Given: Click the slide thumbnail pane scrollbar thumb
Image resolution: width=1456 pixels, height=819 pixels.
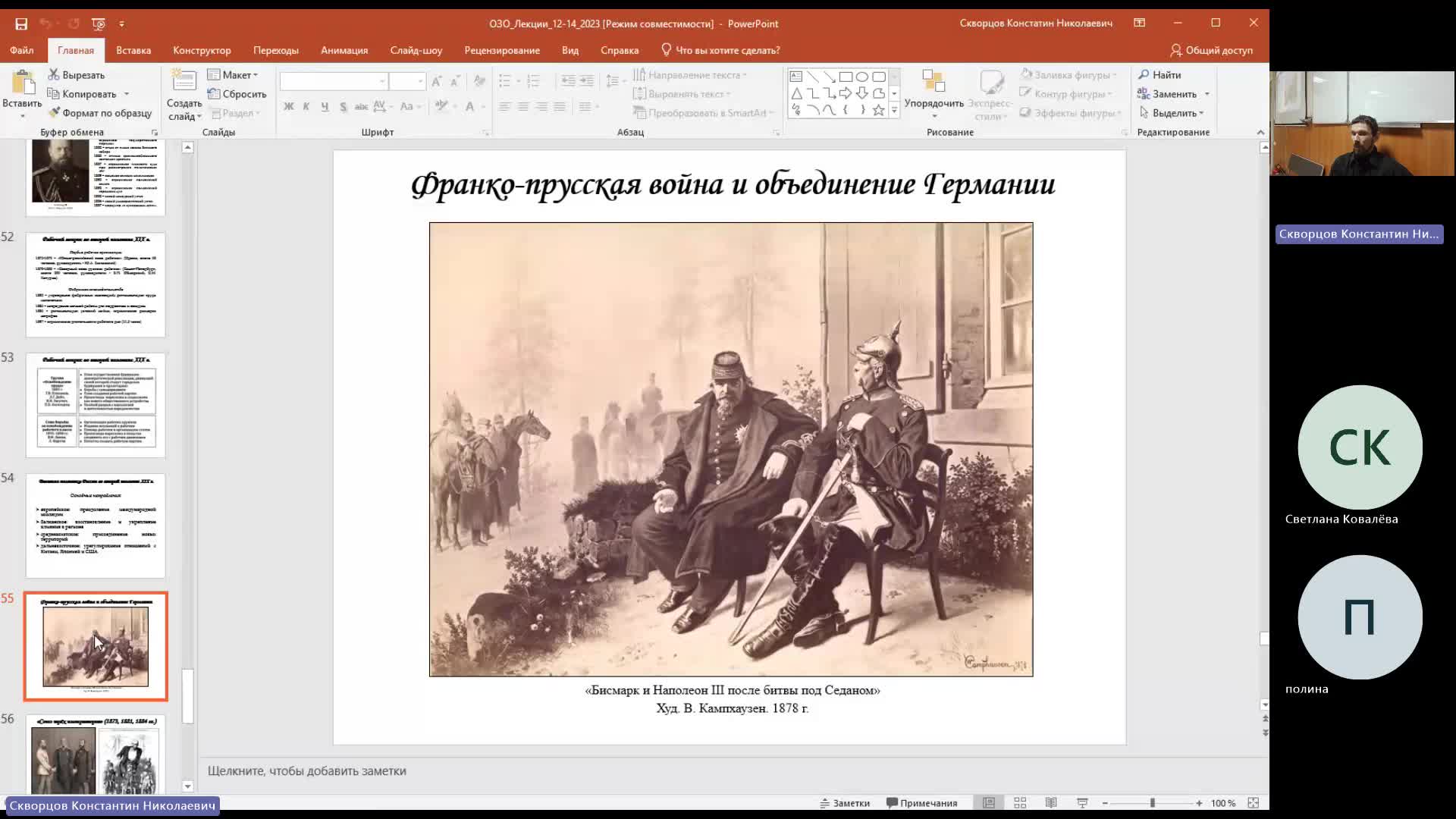Looking at the screenshot, I should [x=188, y=695].
